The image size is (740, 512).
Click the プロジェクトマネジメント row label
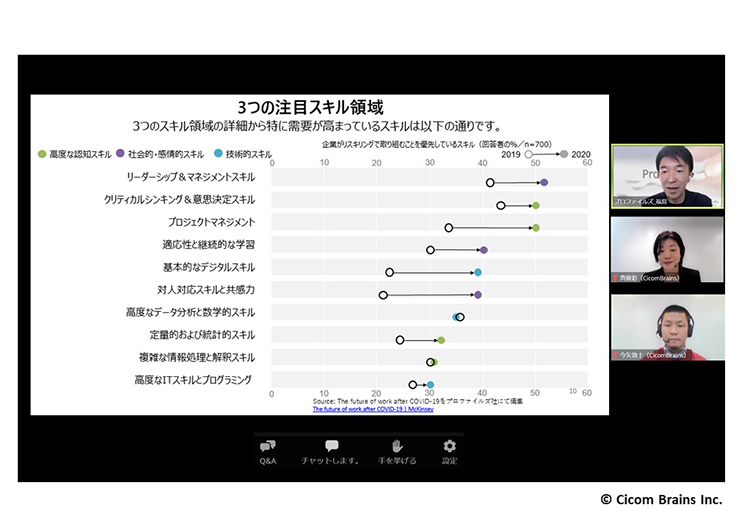click(x=211, y=222)
